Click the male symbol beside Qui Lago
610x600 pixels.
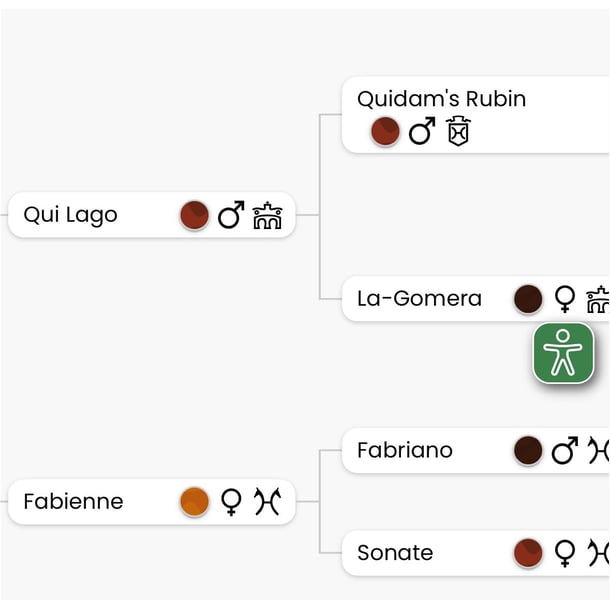coord(231,215)
